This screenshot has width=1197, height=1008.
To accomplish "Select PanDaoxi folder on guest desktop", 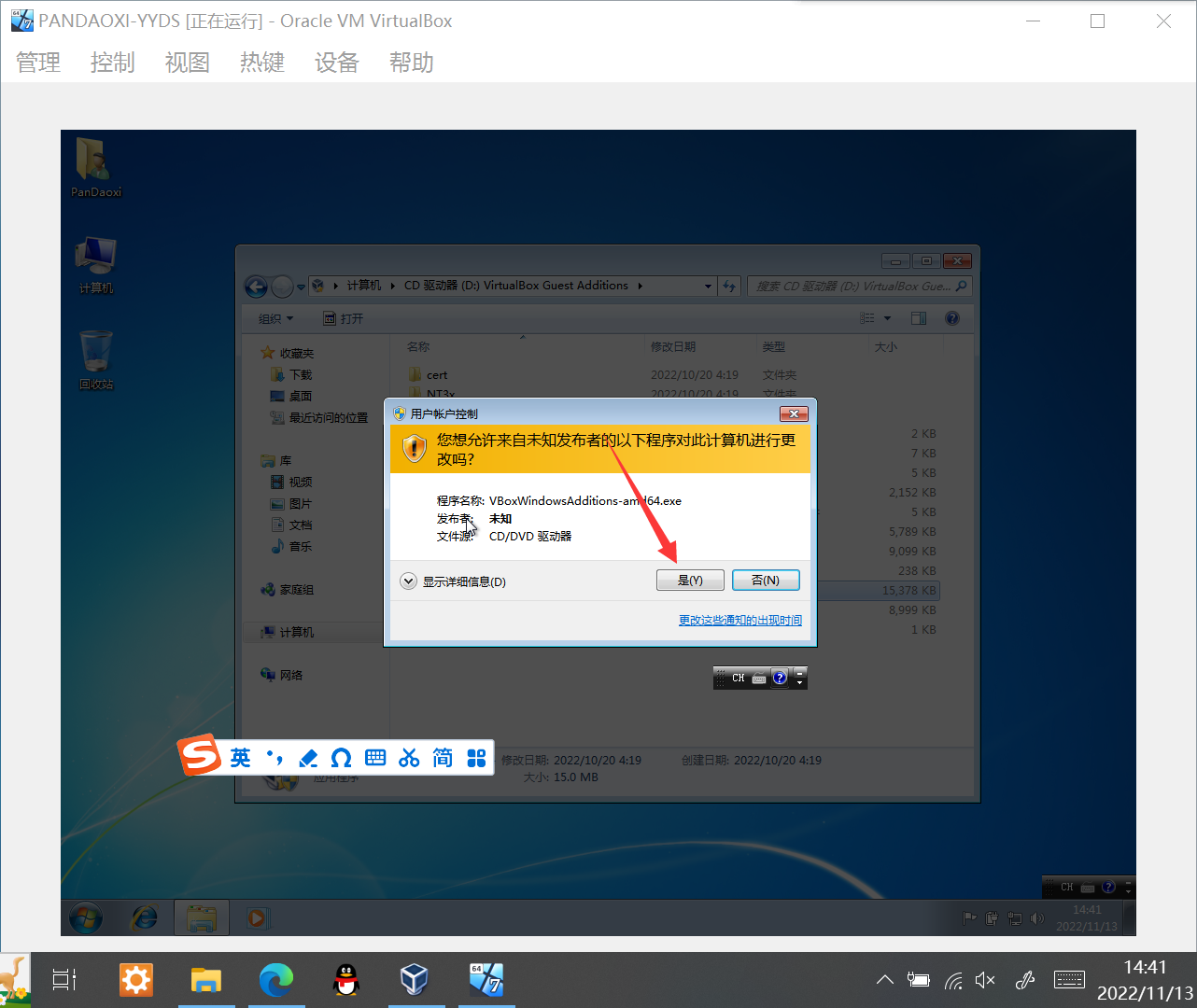I will pyautogui.click(x=96, y=168).
